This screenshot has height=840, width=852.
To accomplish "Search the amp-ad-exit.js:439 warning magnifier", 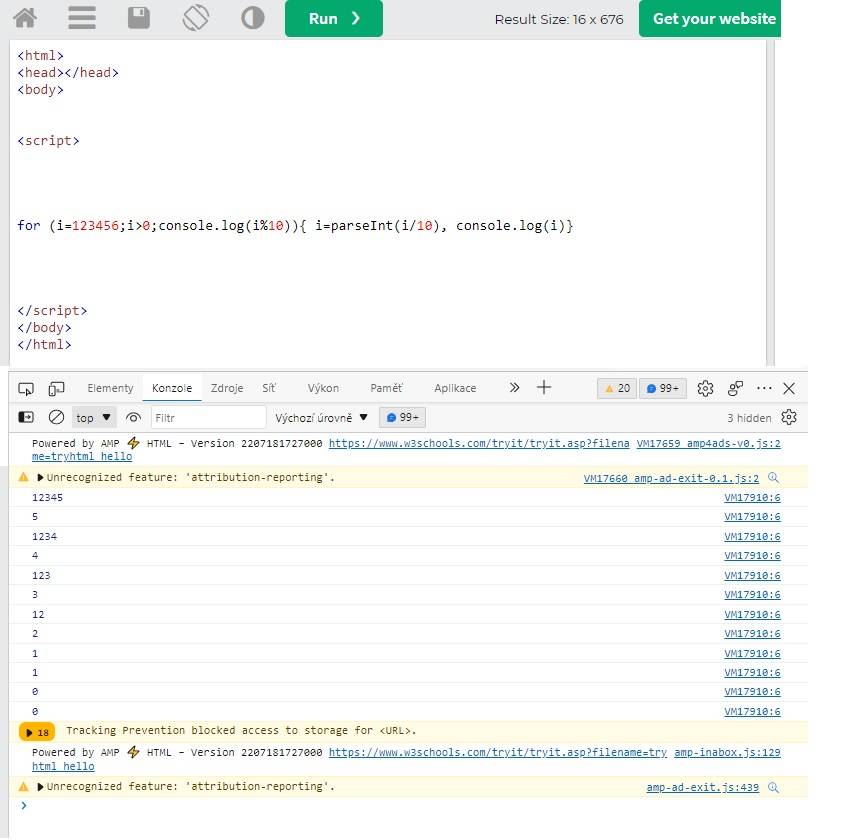I will tap(773, 787).
